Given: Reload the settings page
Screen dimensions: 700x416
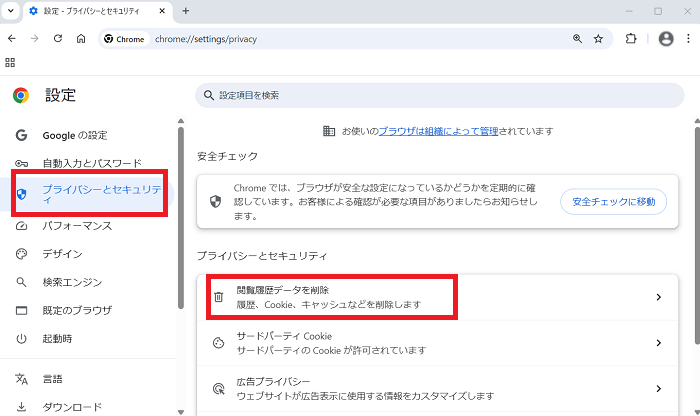Looking at the screenshot, I should click(58, 39).
